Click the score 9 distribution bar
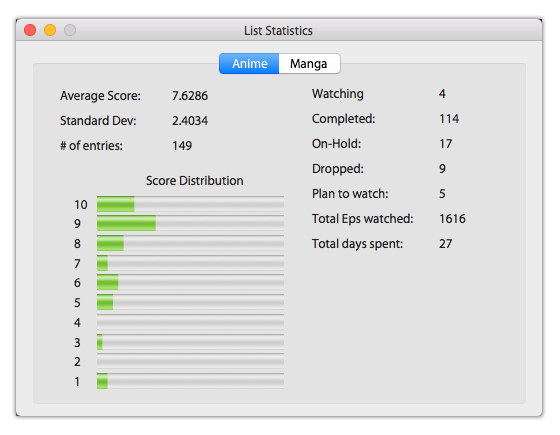The height and width of the screenshot is (435, 560). click(x=190, y=223)
